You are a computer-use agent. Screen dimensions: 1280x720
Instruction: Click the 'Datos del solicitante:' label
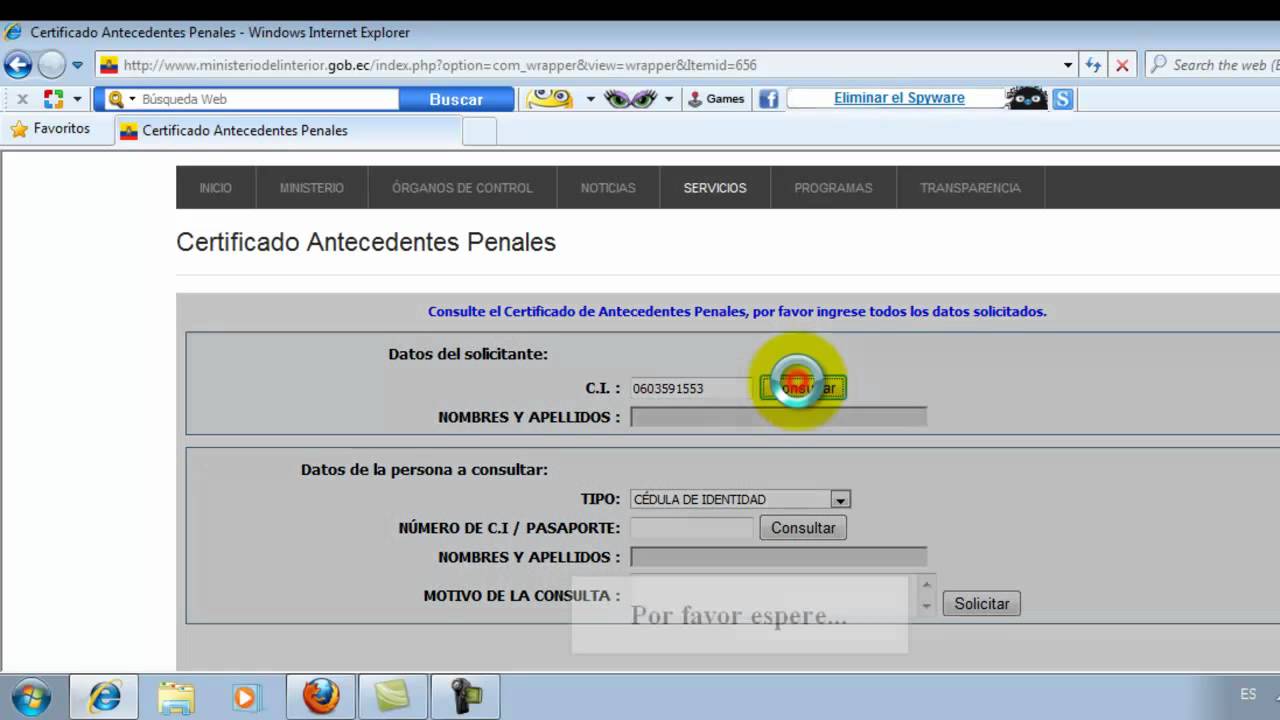click(x=468, y=354)
